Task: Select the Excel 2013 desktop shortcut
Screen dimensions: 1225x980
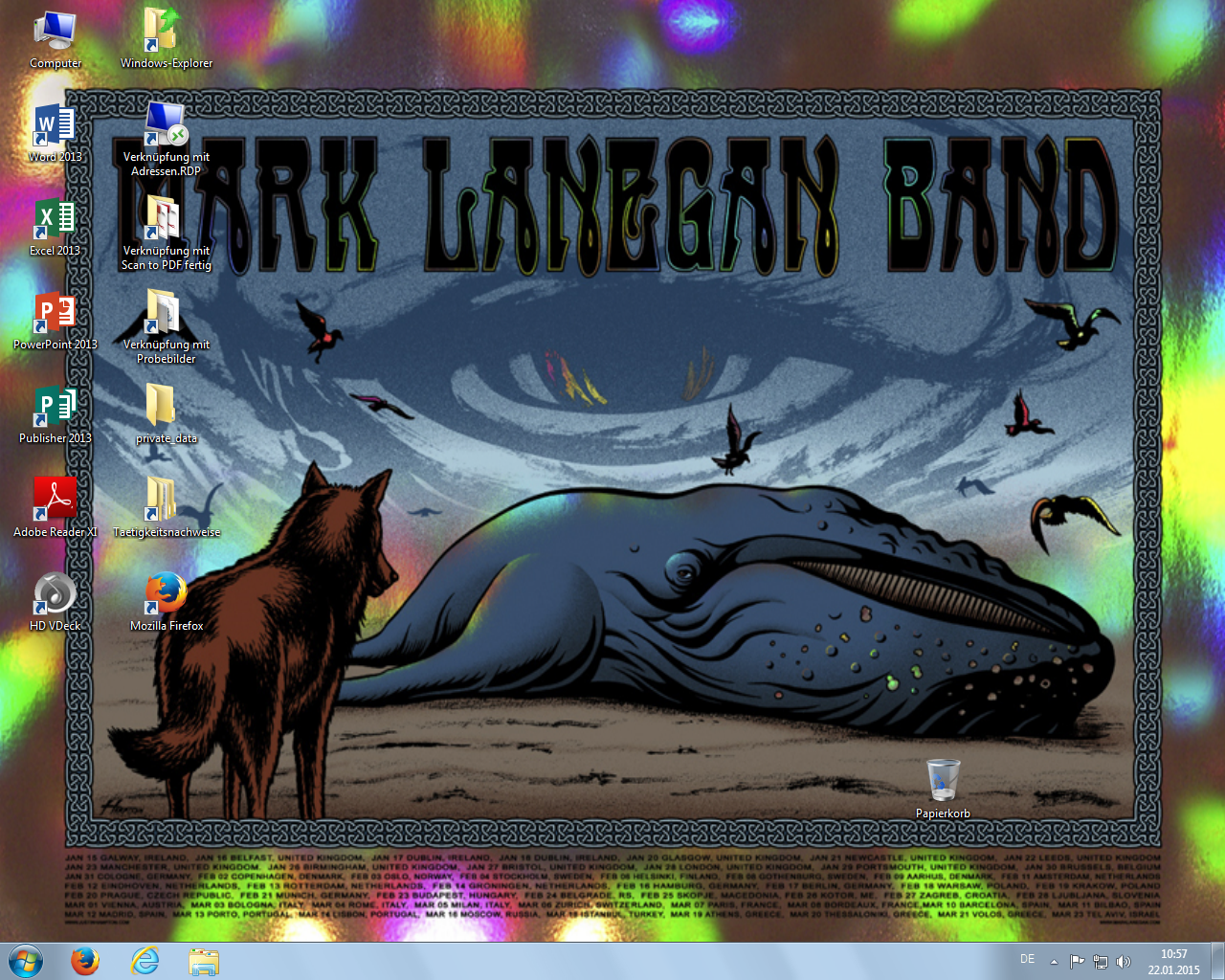Action: [55, 219]
